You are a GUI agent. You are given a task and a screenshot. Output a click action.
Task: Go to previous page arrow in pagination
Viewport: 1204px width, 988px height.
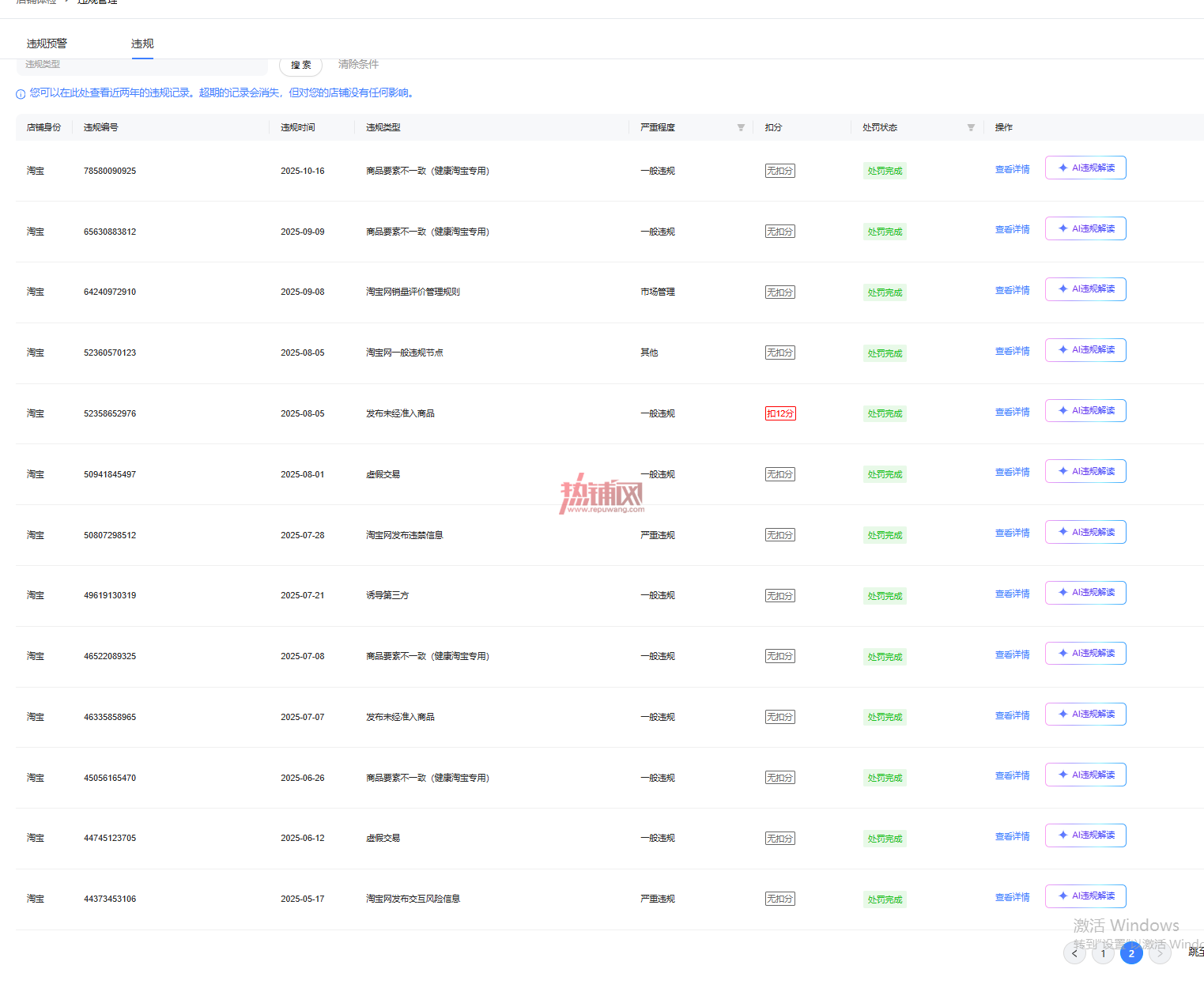point(1074,953)
